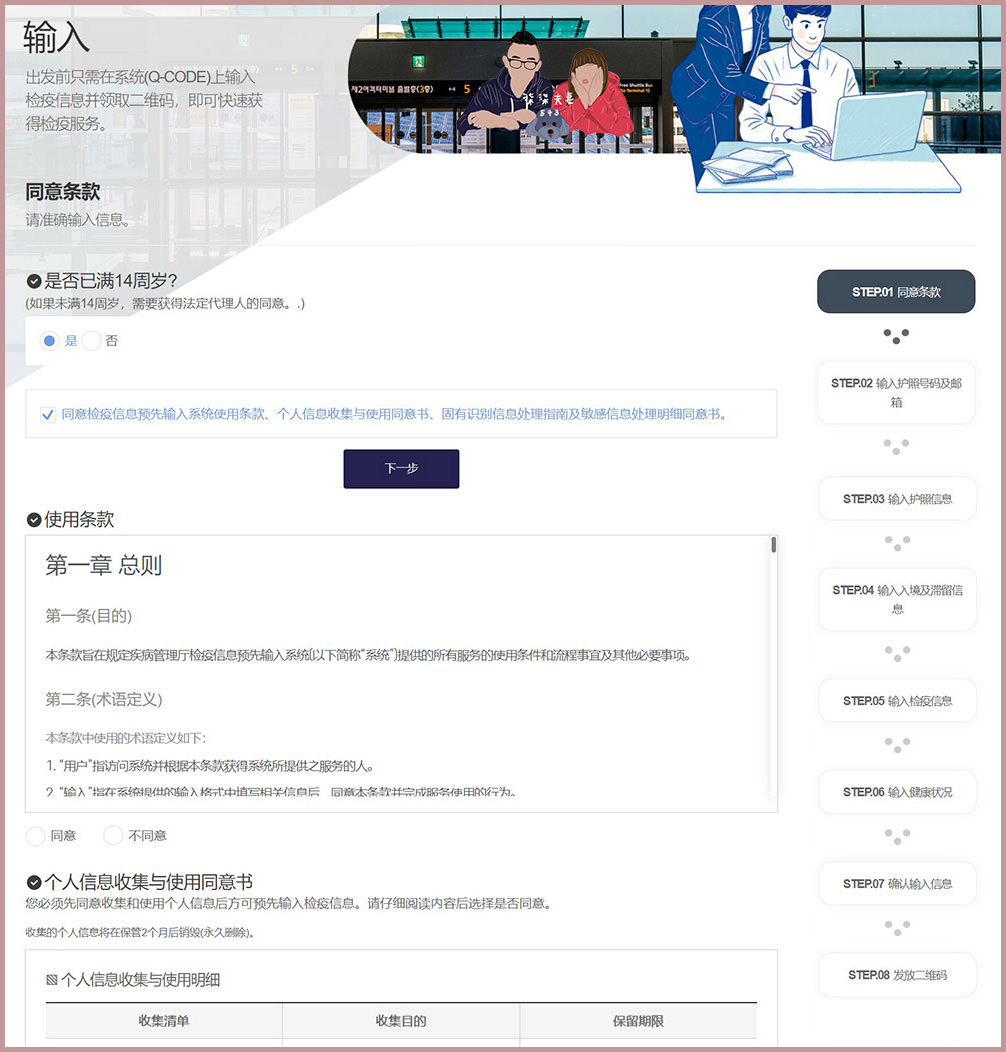Select 否 radio for age 14 question
The height and width of the screenshot is (1052, 1006).
tap(91, 341)
